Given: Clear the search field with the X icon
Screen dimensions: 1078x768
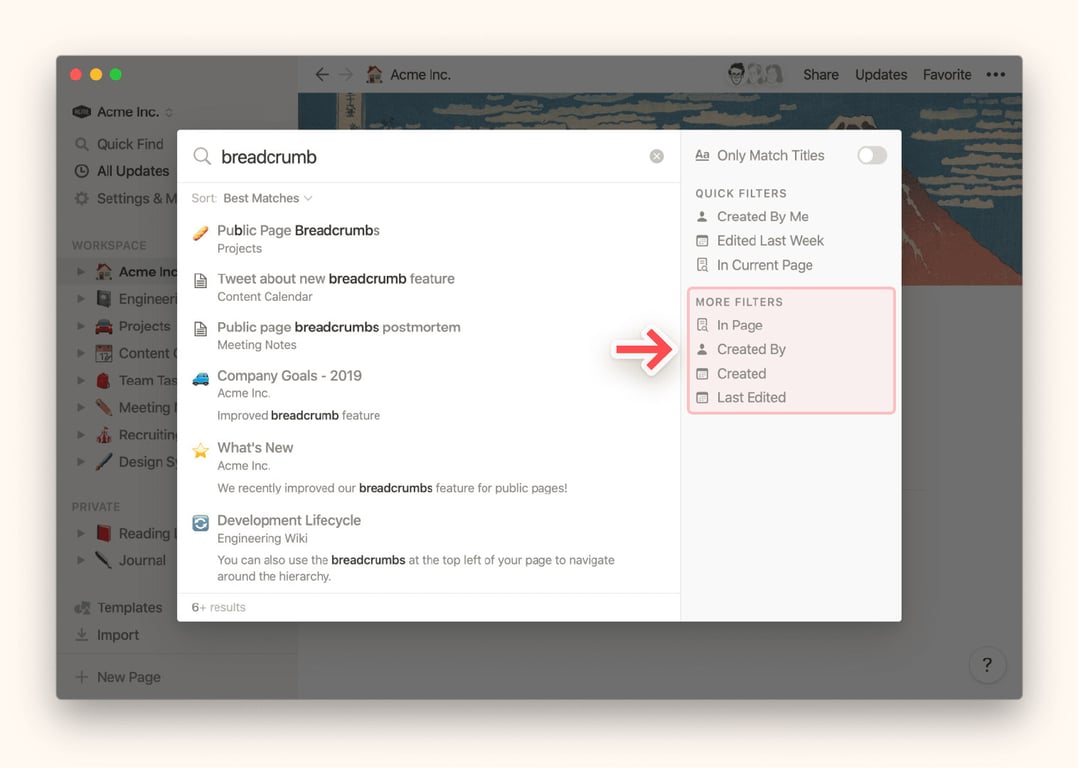Looking at the screenshot, I should (656, 156).
